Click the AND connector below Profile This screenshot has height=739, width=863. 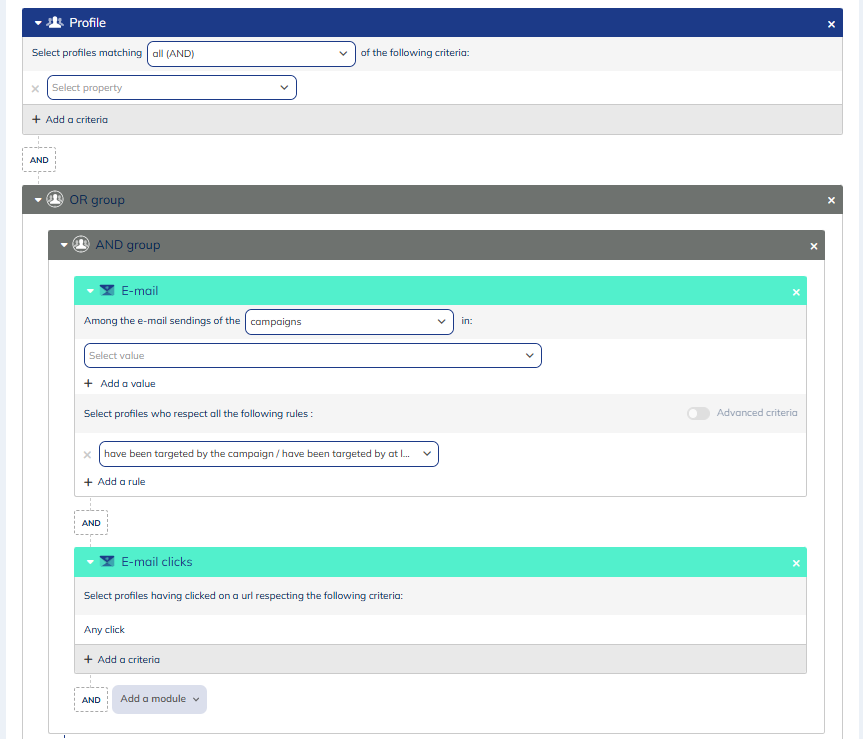pyautogui.click(x=39, y=160)
